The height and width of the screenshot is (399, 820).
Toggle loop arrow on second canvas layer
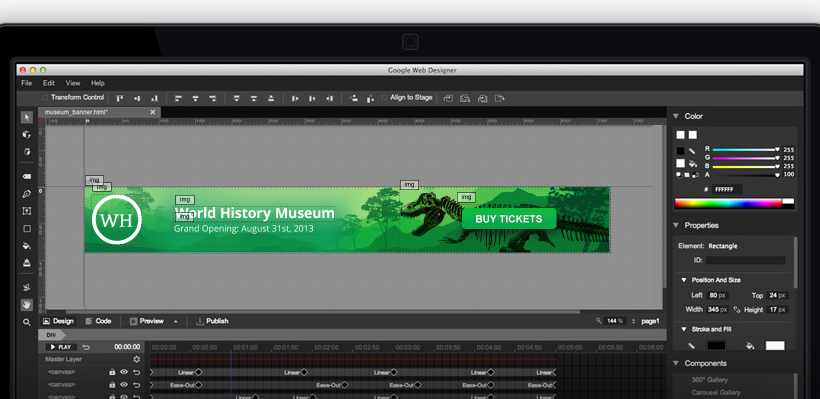coord(136,385)
